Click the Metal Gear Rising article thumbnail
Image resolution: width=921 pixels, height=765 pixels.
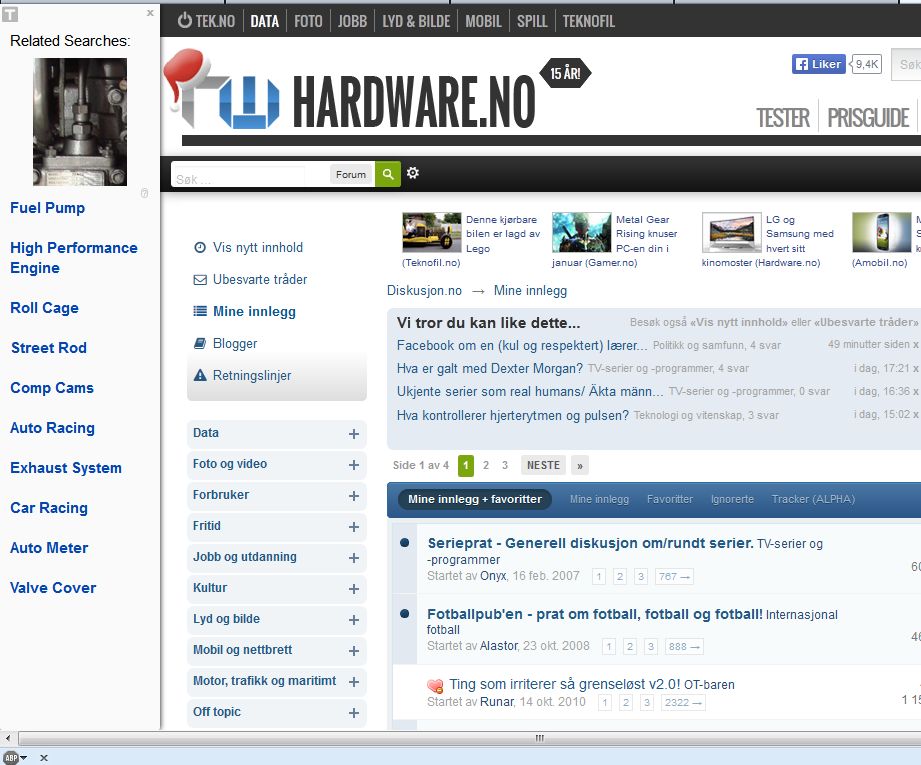pyautogui.click(x=581, y=233)
